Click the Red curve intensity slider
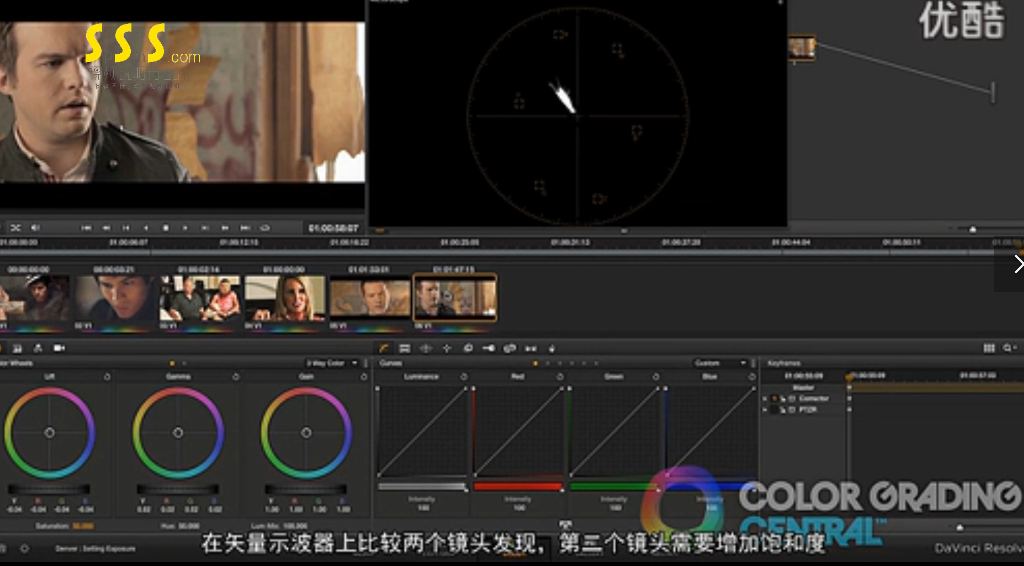Image resolution: width=1024 pixels, height=566 pixels. pos(518,486)
